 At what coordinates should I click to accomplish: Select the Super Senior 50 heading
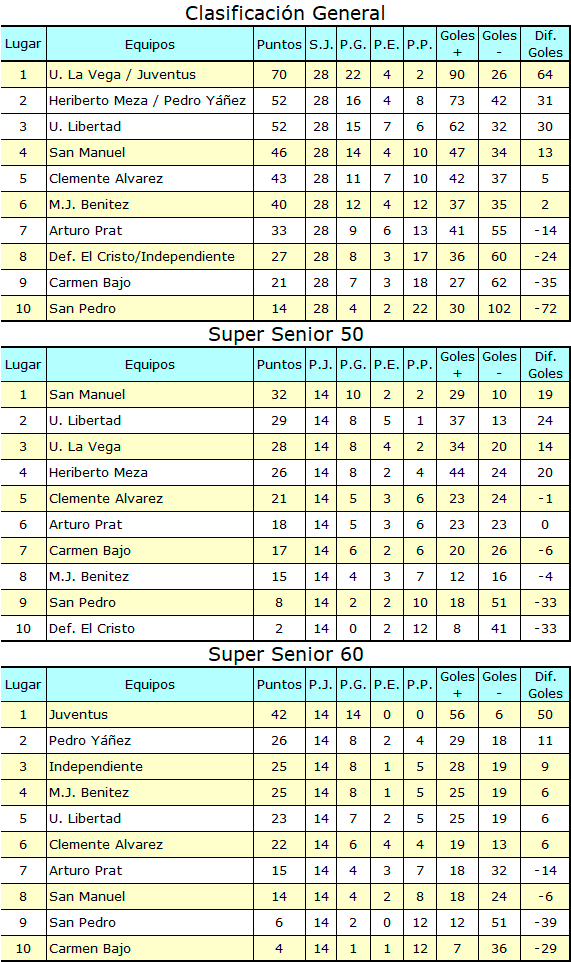(285, 334)
